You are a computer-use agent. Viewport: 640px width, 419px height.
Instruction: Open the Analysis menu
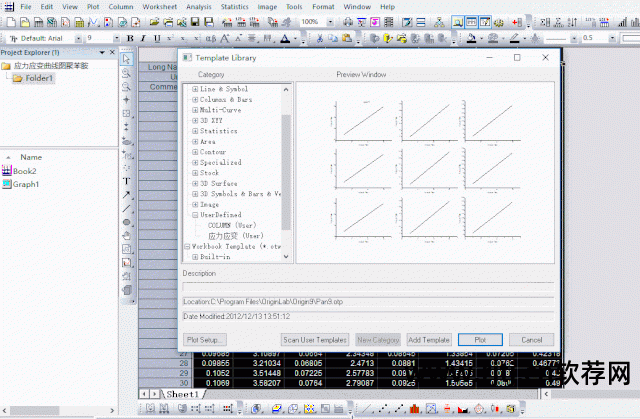(x=199, y=7)
